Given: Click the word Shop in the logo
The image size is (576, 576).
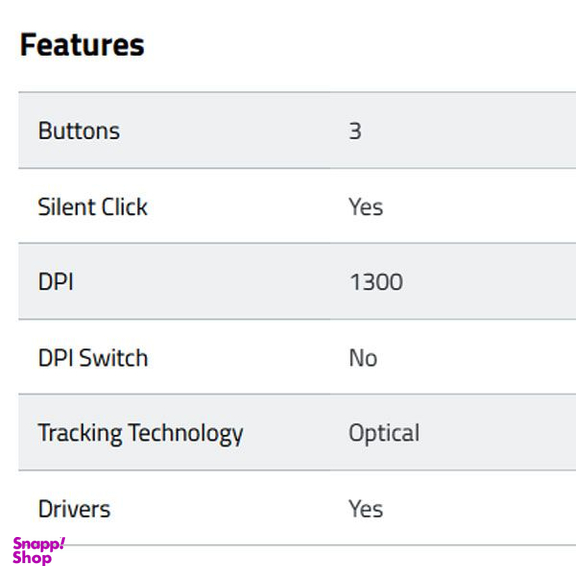Looking at the screenshot, I should 32,558.
